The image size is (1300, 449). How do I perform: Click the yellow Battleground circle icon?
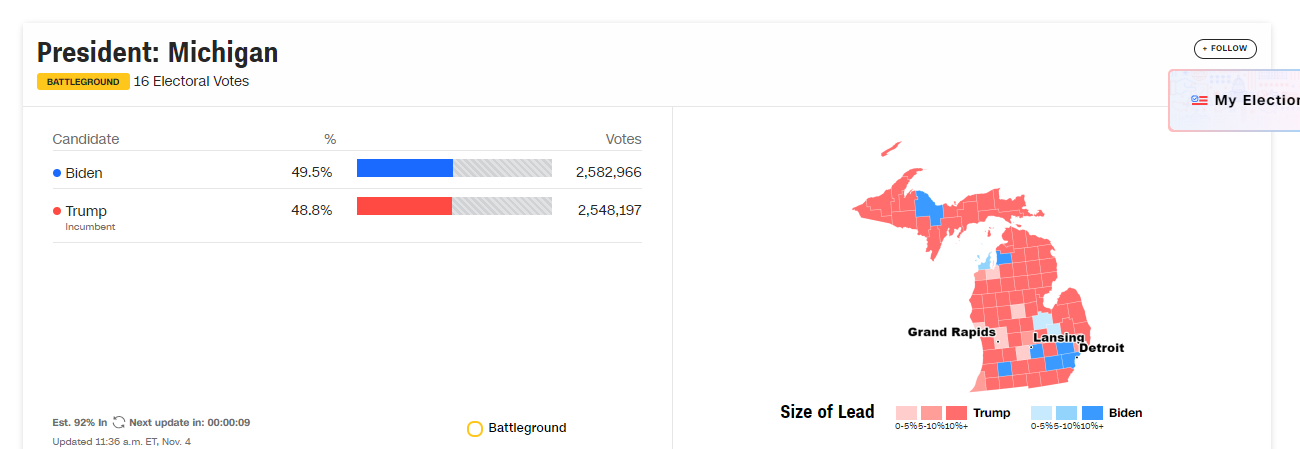(475, 429)
